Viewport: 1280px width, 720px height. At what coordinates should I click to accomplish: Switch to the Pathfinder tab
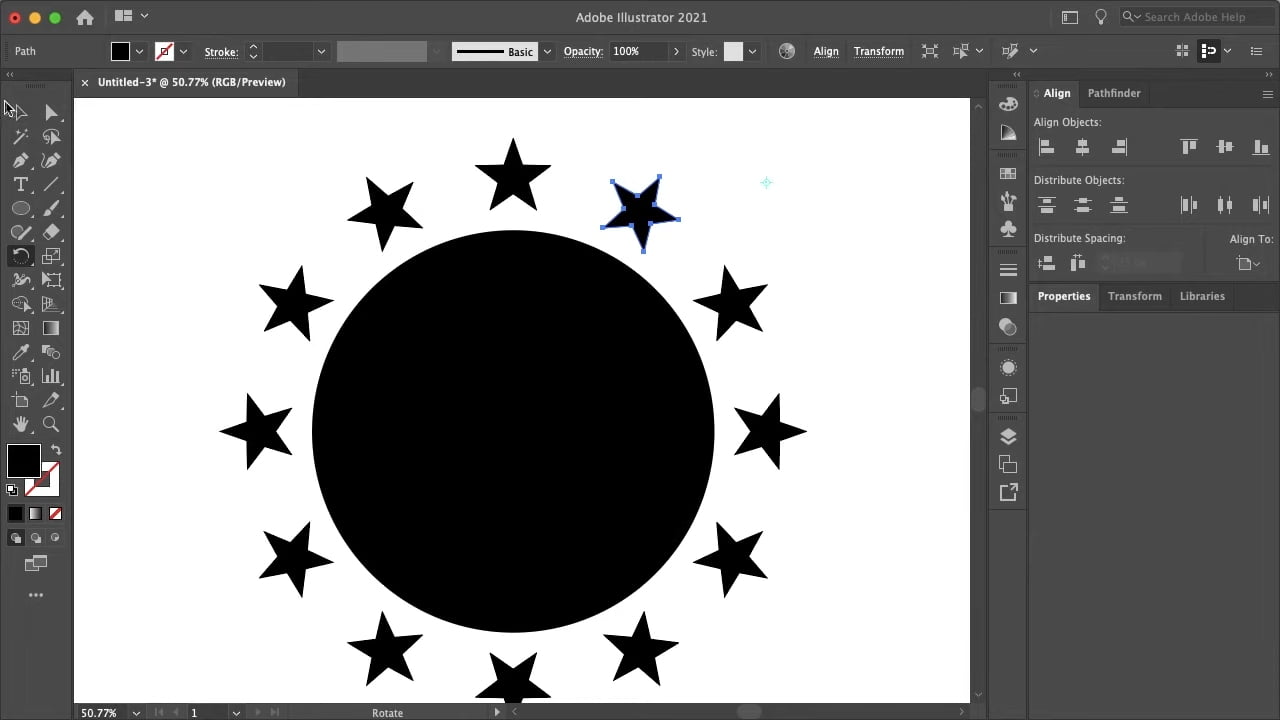[x=1114, y=93]
